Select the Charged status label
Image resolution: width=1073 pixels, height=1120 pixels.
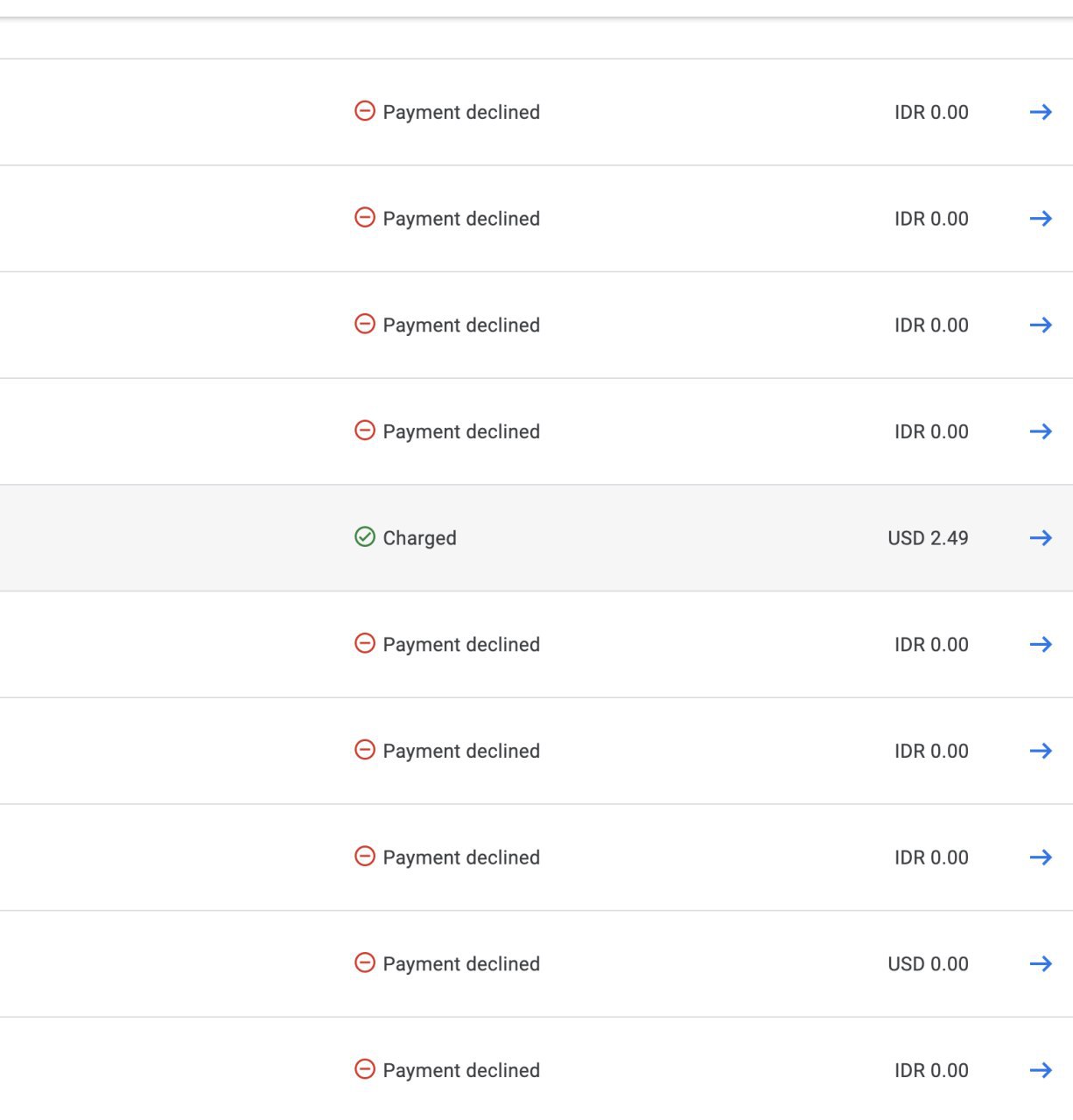419,538
